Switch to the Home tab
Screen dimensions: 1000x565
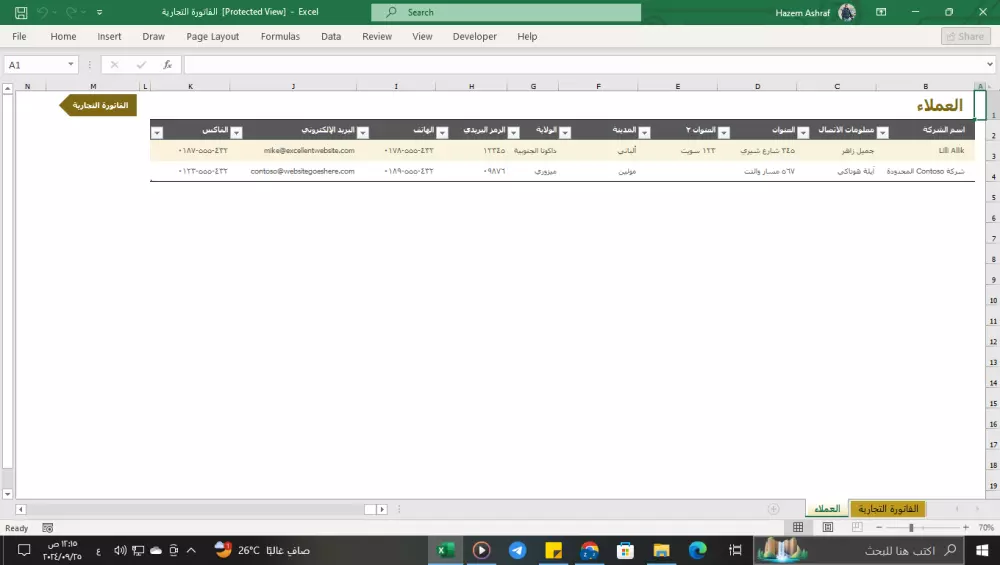pyautogui.click(x=63, y=36)
